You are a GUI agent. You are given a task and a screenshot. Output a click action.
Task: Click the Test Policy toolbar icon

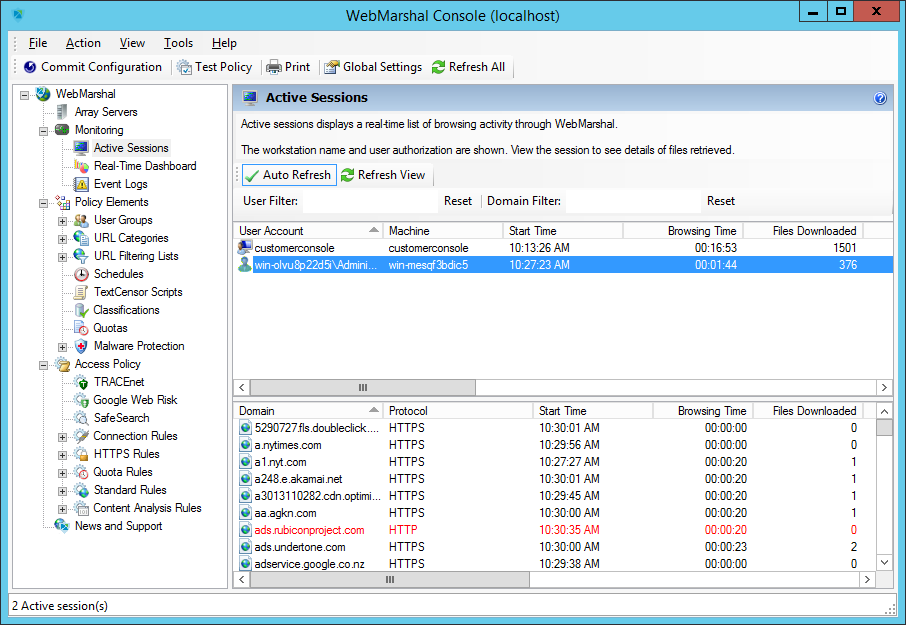pyautogui.click(x=184, y=67)
